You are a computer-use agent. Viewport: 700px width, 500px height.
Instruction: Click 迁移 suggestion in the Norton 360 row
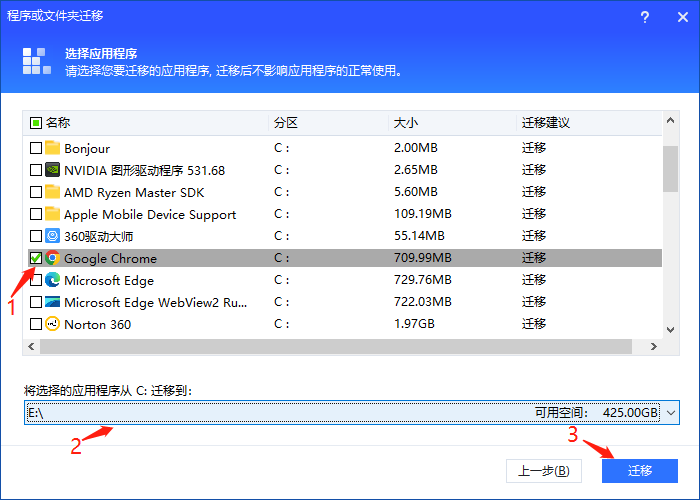534,324
